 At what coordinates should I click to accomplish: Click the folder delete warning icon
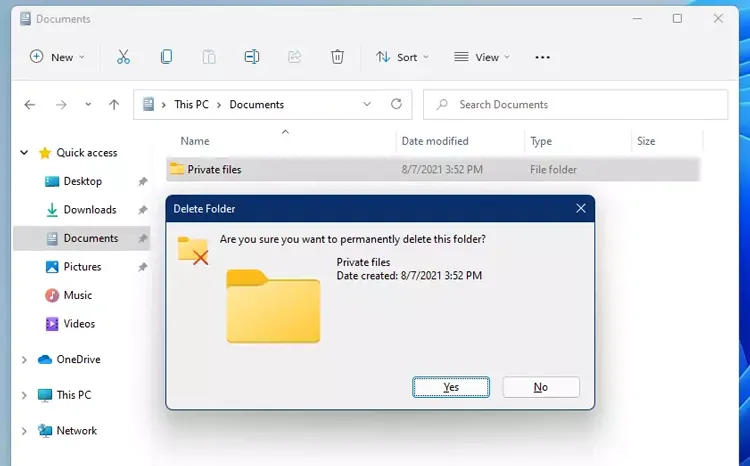pos(193,250)
